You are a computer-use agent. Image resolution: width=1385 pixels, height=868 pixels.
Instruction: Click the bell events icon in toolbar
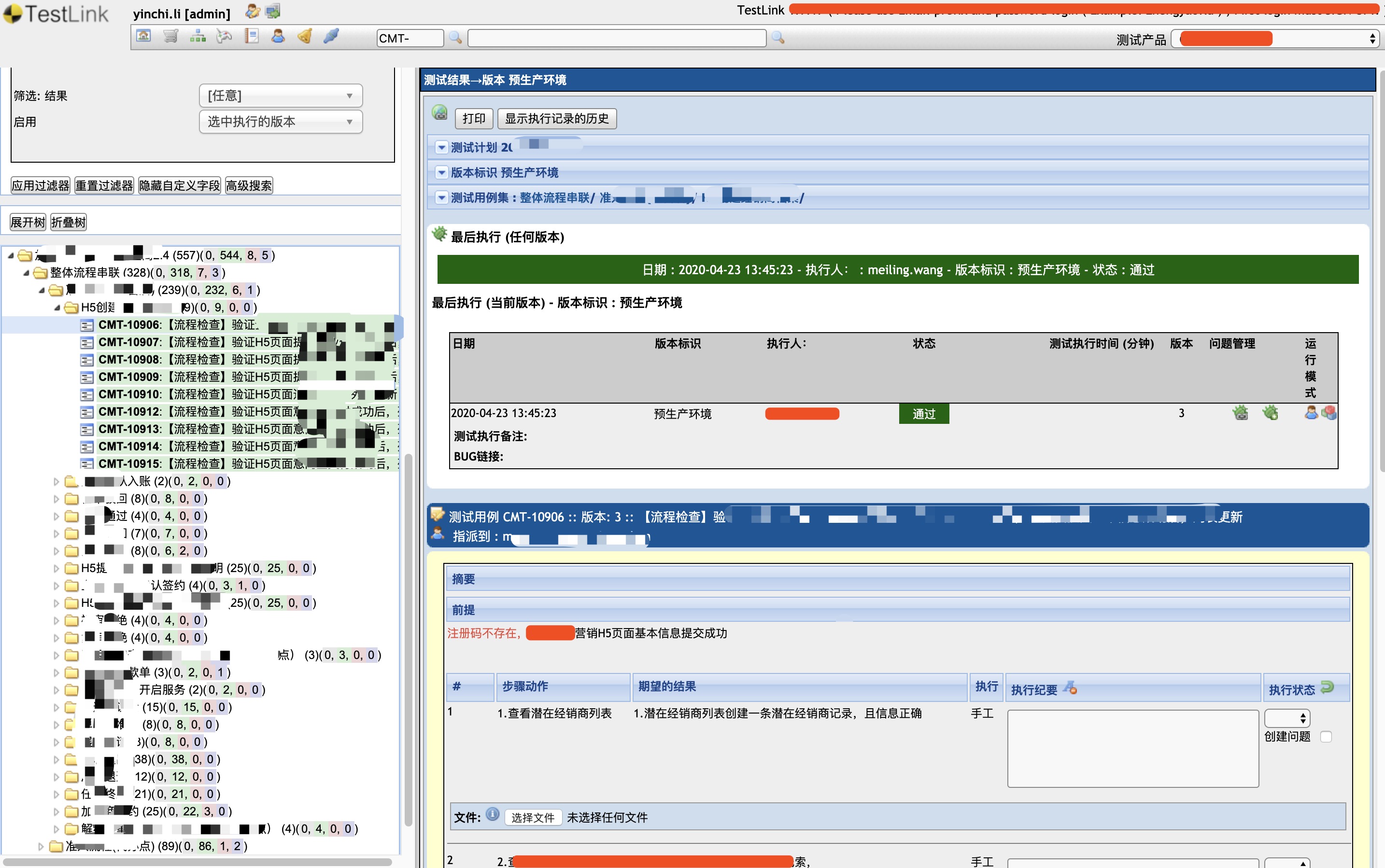305,37
